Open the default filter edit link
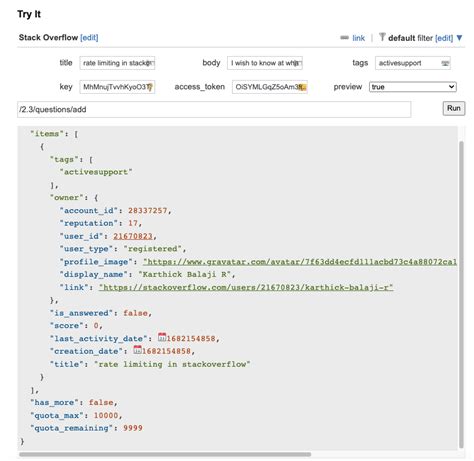The width and height of the screenshot is (474, 461). tap(444, 38)
